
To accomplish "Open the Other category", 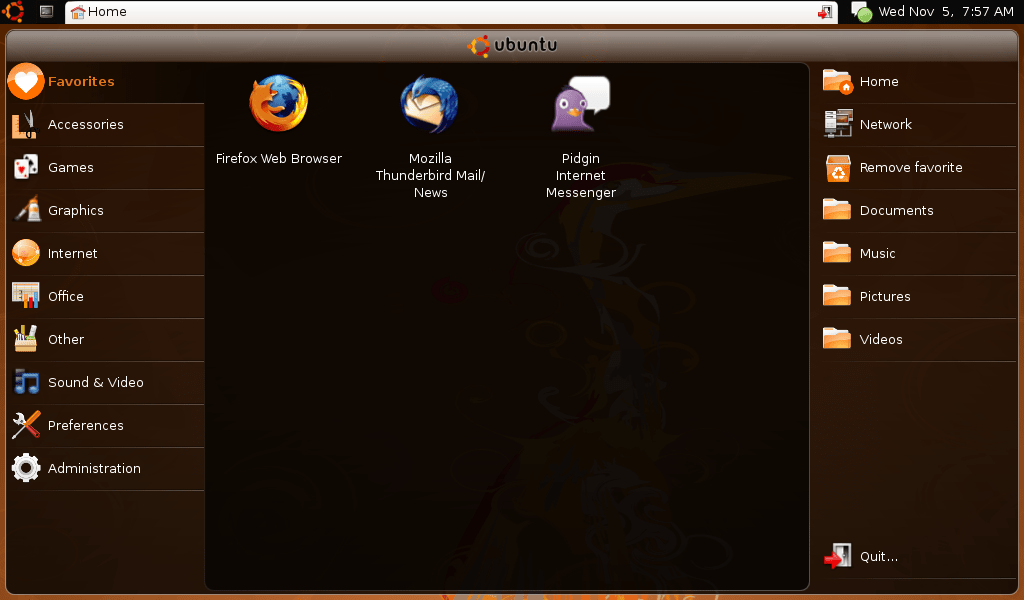I will coord(66,339).
